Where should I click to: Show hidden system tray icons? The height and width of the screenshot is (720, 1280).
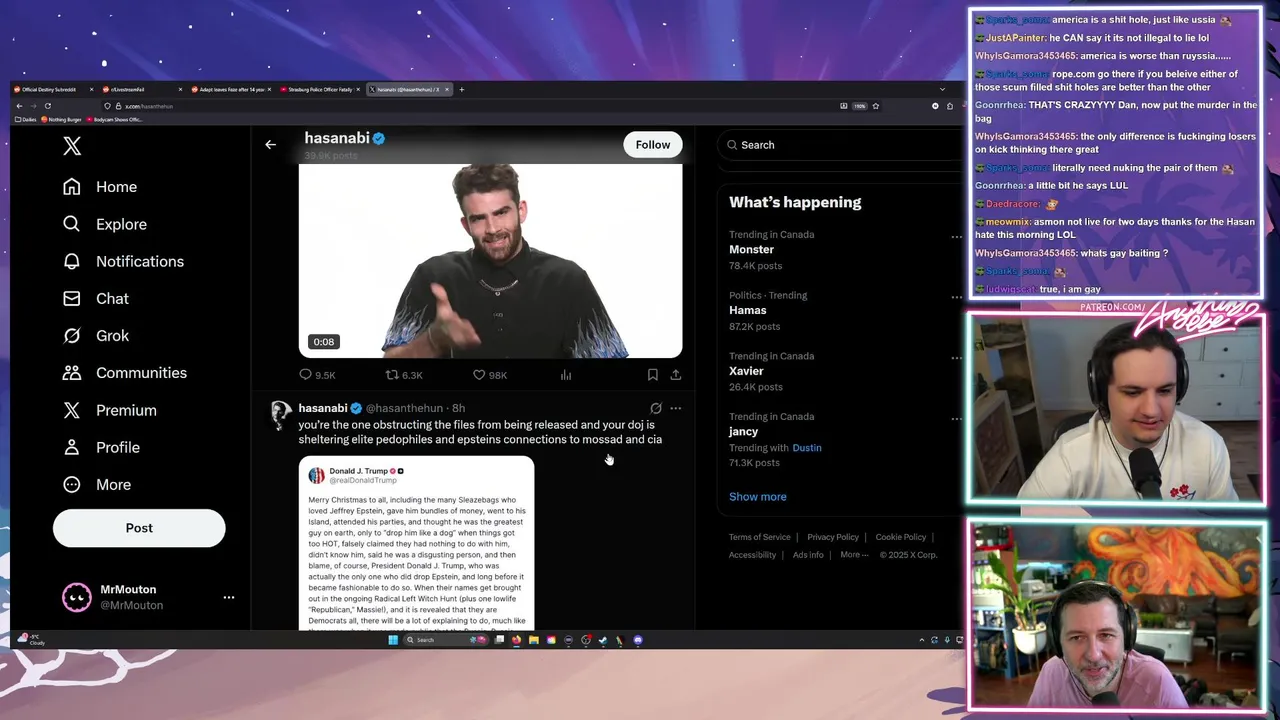pyautogui.click(x=922, y=640)
